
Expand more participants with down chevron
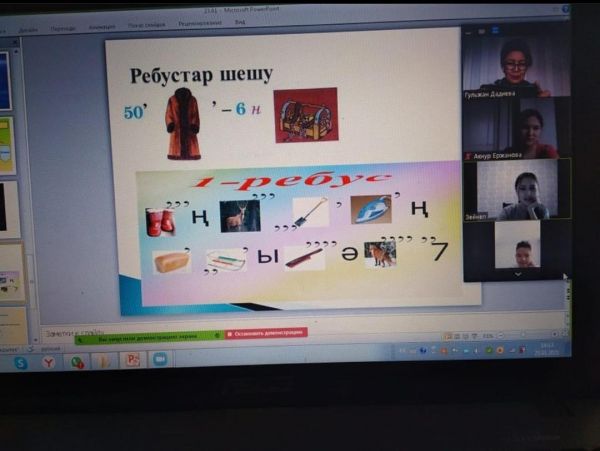tap(517, 273)
